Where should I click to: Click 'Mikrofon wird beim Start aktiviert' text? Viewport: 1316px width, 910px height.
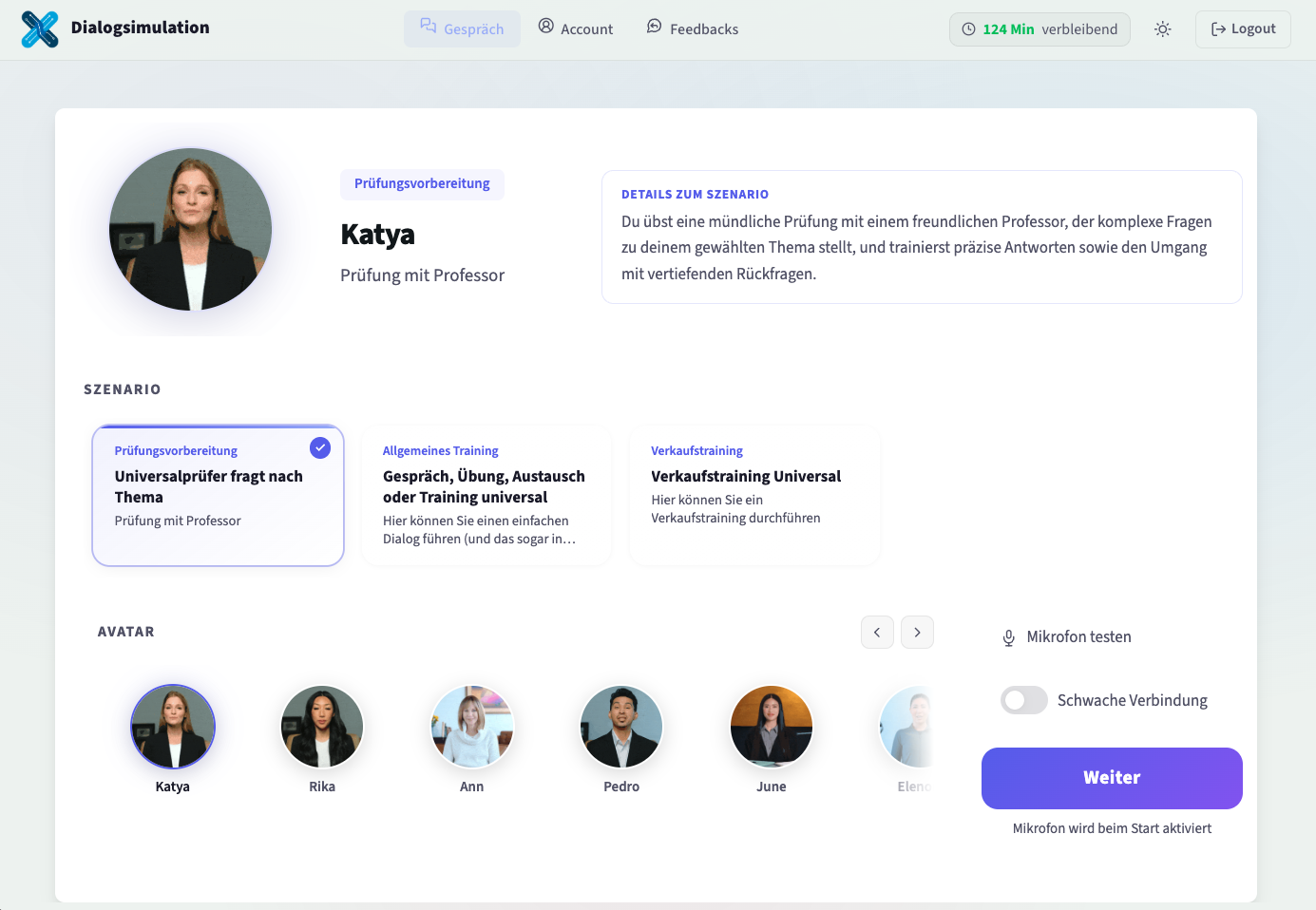(1112, 828)
